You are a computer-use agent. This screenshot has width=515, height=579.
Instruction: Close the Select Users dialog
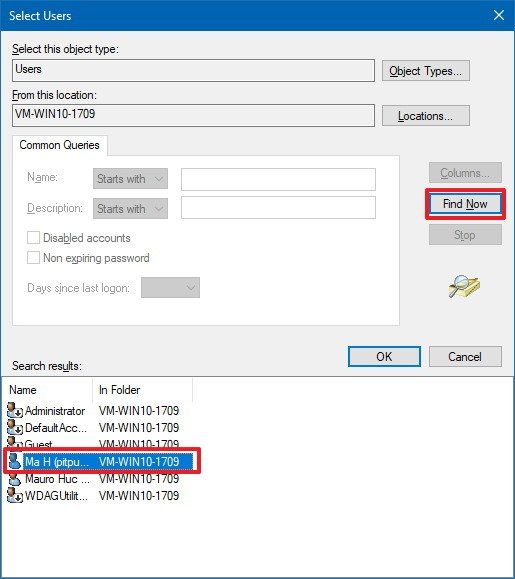(499, 15)
